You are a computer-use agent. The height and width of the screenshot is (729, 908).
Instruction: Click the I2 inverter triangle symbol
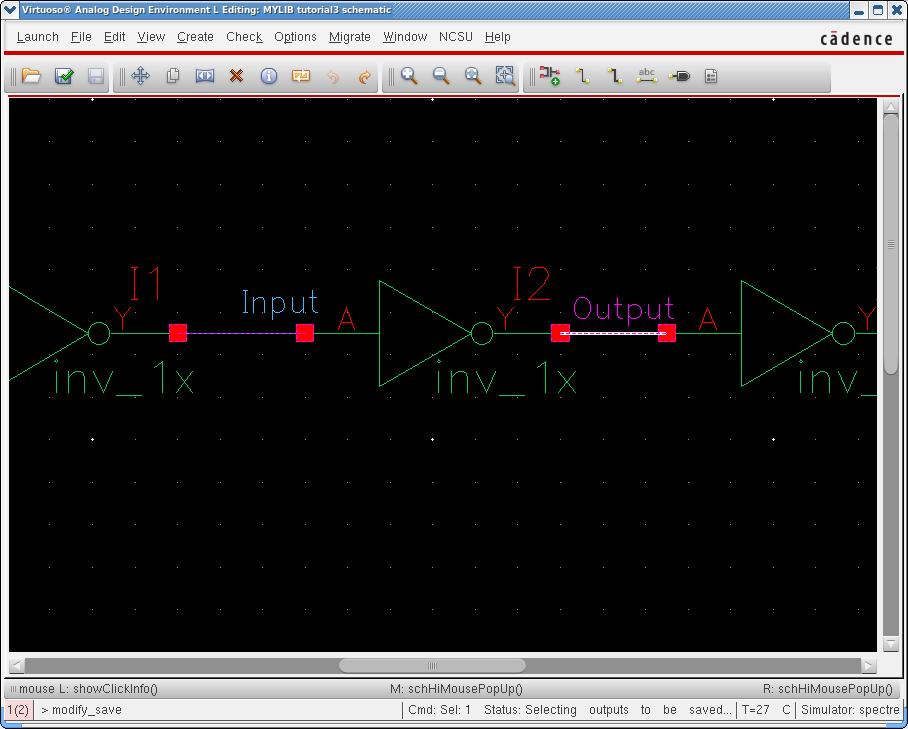(x=424, y=334)
